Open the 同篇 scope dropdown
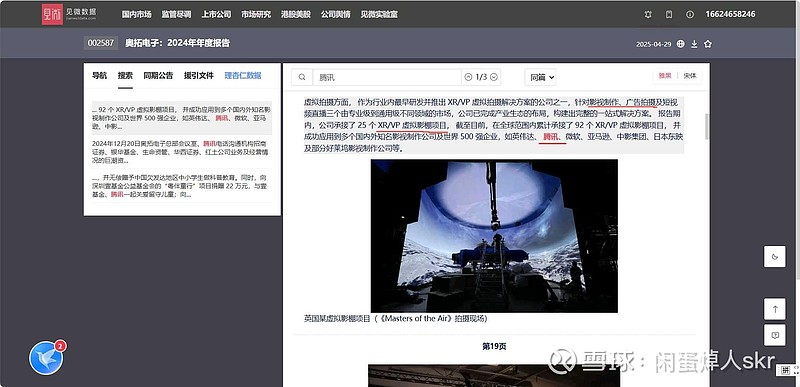800x387 pixels. [x=540, y=78]
